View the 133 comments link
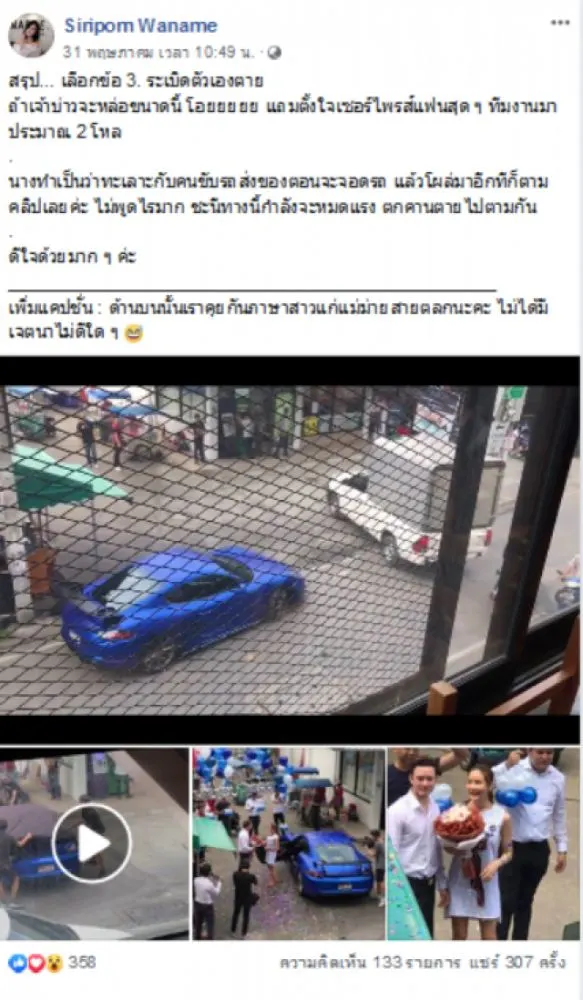 370,962
